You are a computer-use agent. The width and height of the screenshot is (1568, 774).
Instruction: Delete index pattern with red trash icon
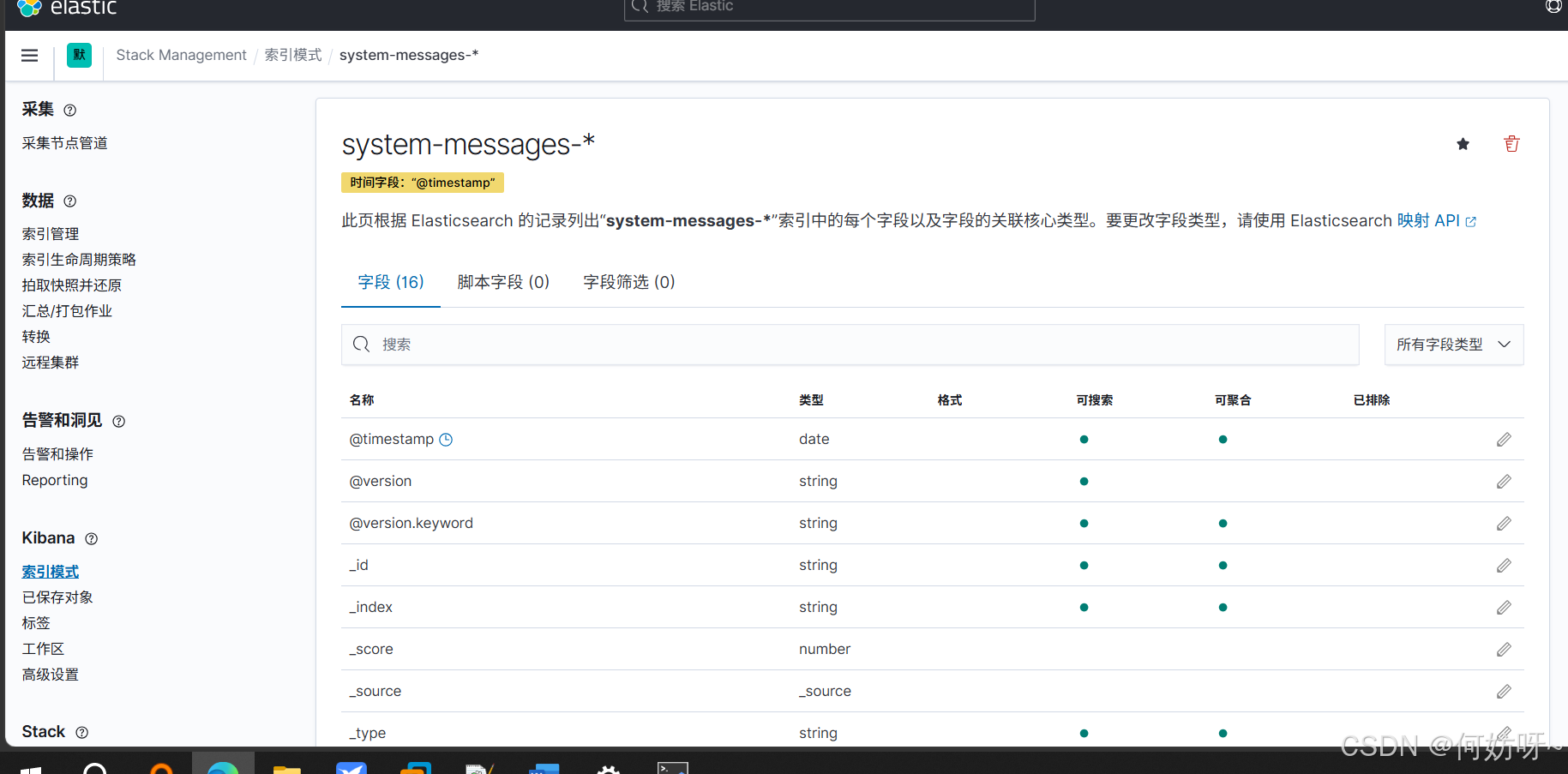1511,144
